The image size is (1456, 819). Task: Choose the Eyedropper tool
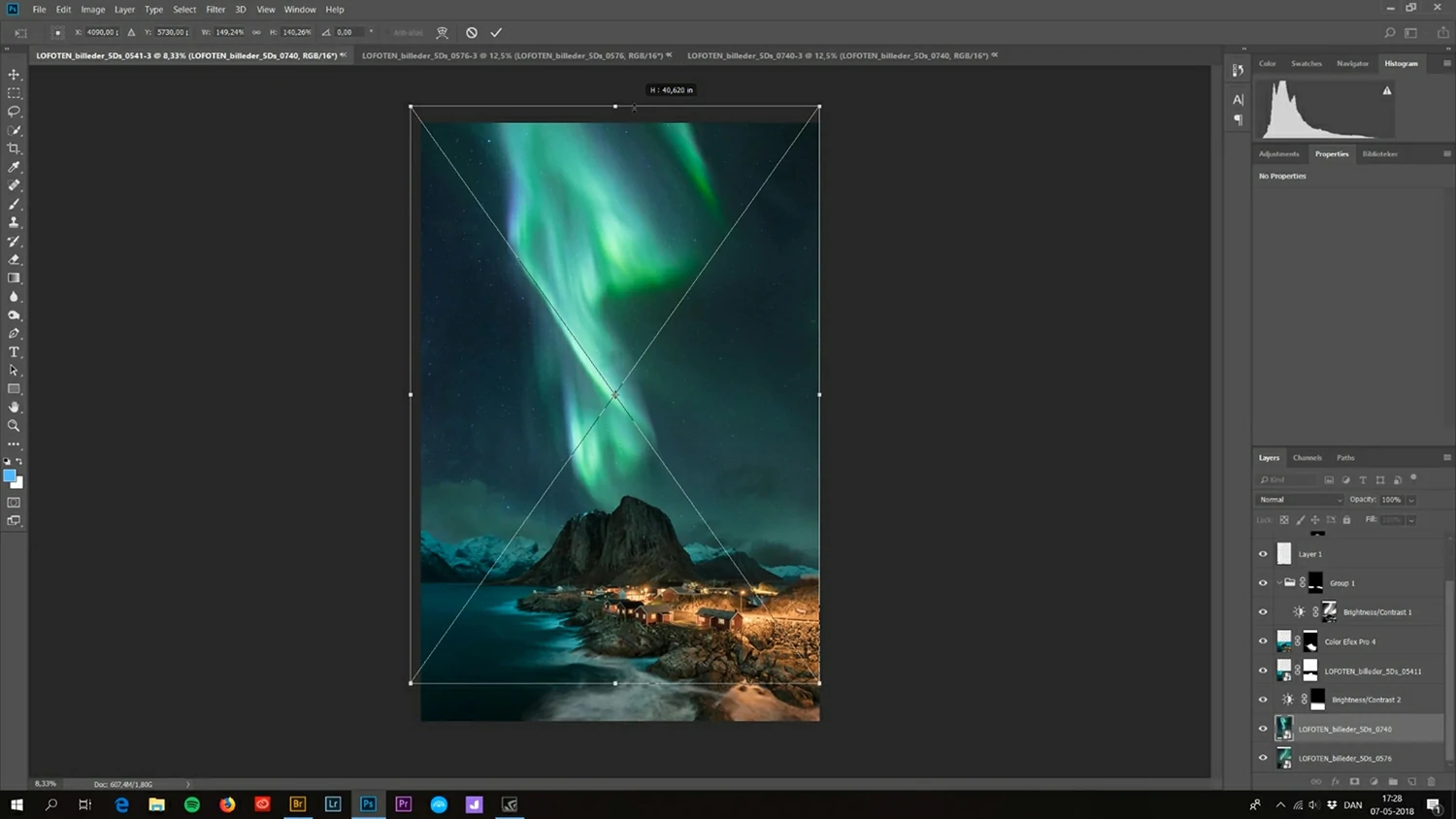14,167
